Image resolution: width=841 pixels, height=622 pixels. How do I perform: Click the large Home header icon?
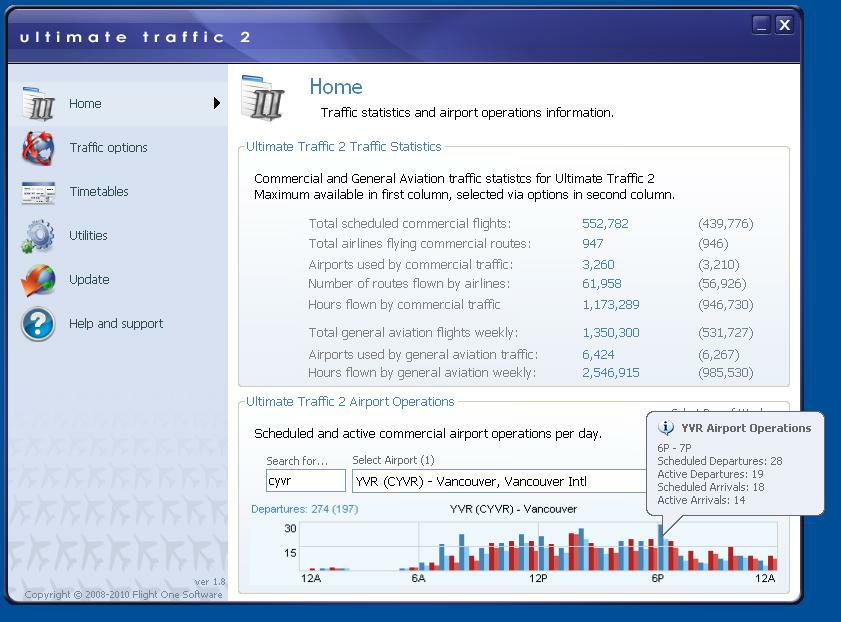[x=263, y=97]
